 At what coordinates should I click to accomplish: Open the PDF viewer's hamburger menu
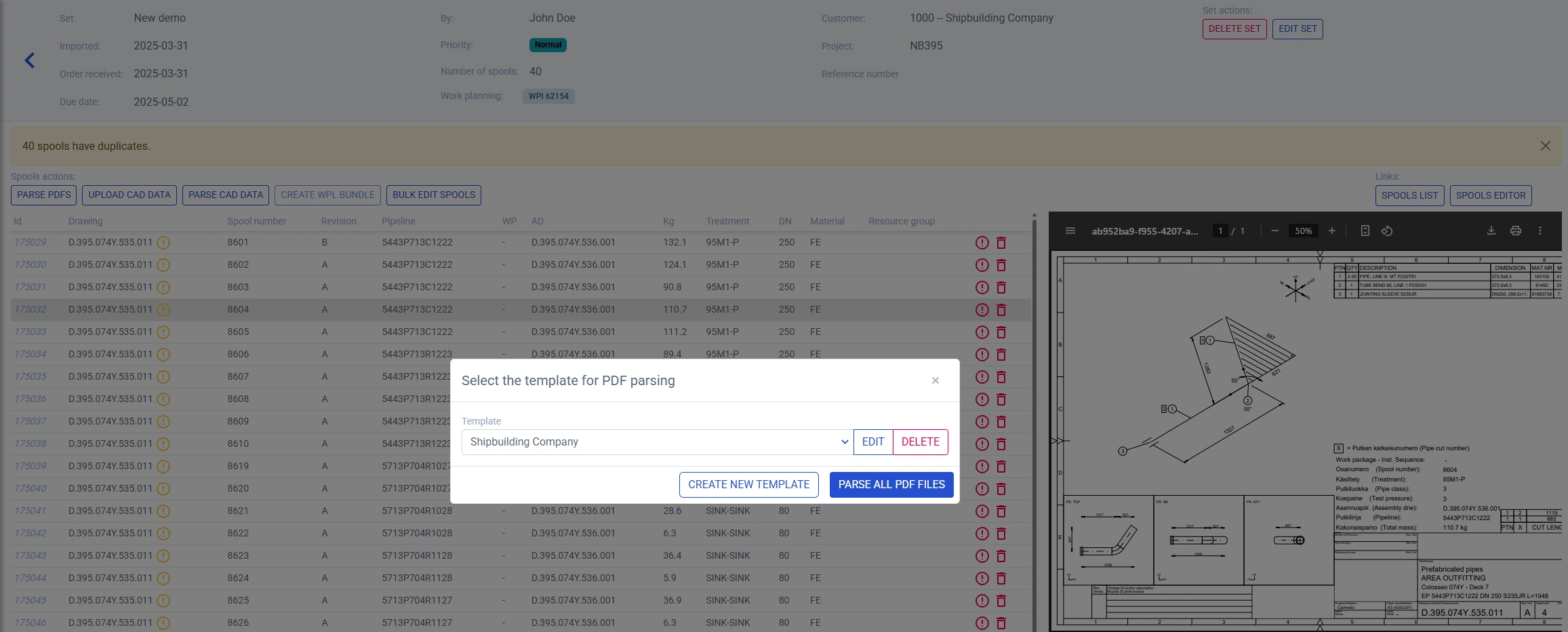[1070, 231]
